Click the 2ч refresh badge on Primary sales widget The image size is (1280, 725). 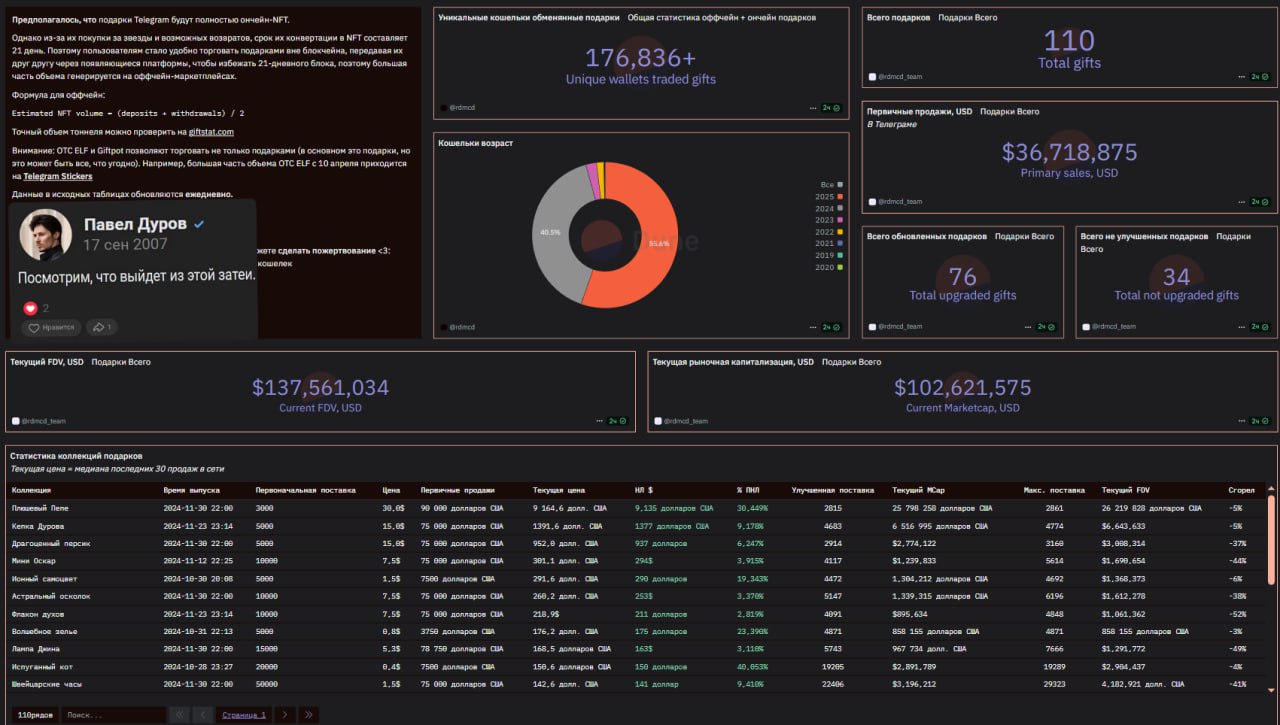point(1260,201)
